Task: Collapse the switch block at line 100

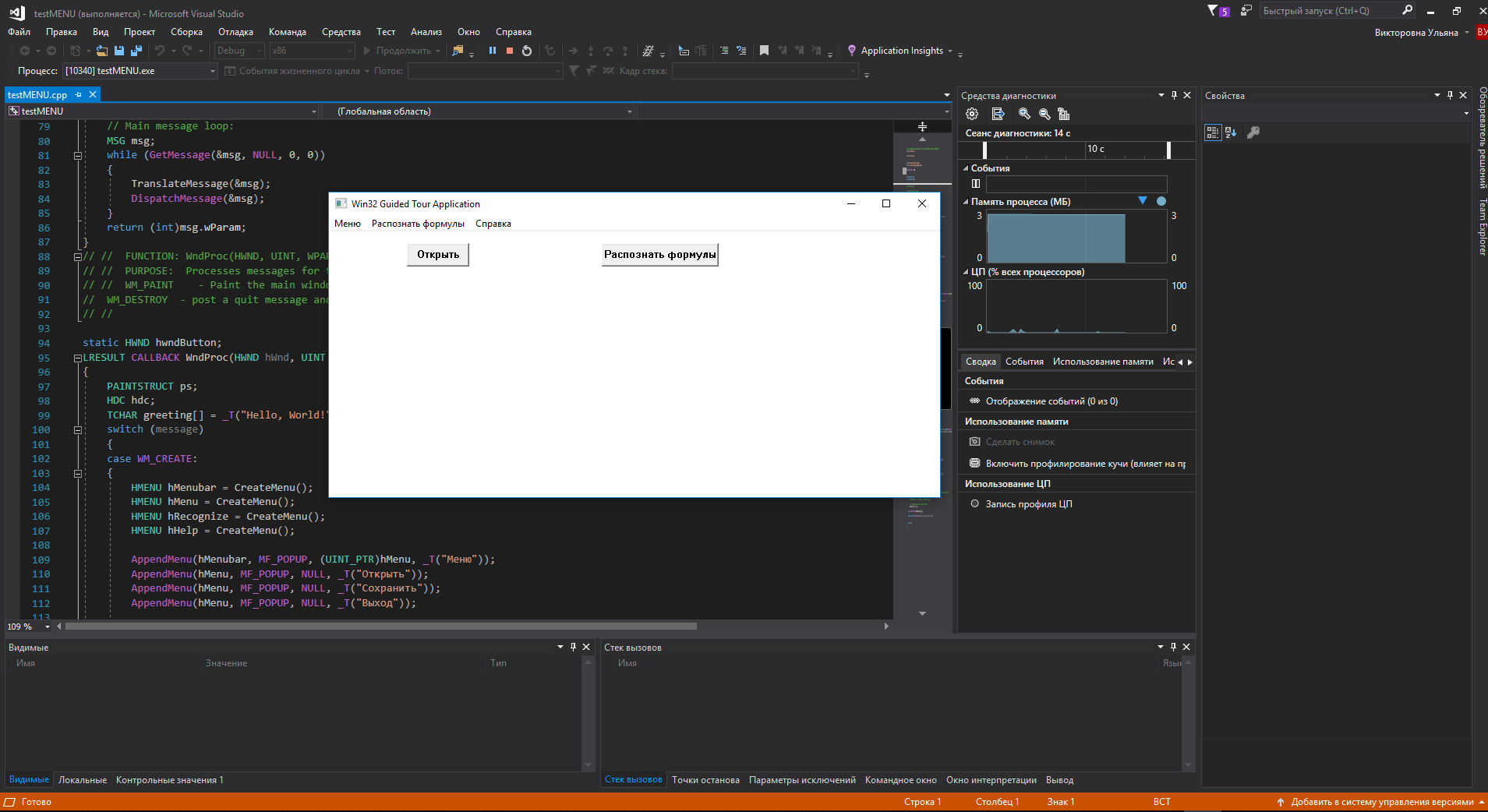Action: (x=78, y=429)
